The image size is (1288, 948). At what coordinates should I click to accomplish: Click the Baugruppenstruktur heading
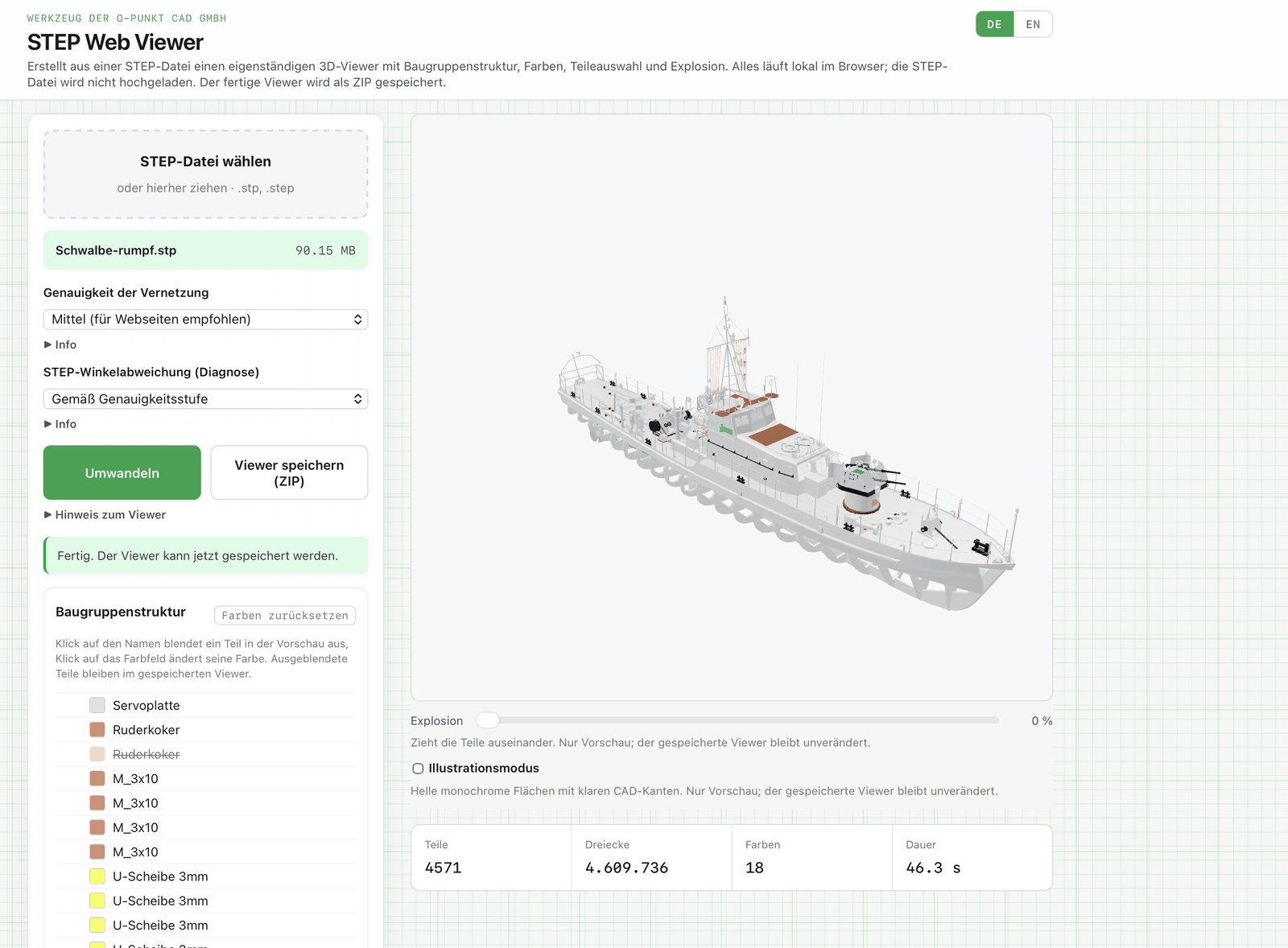click(x=121, y=612)
